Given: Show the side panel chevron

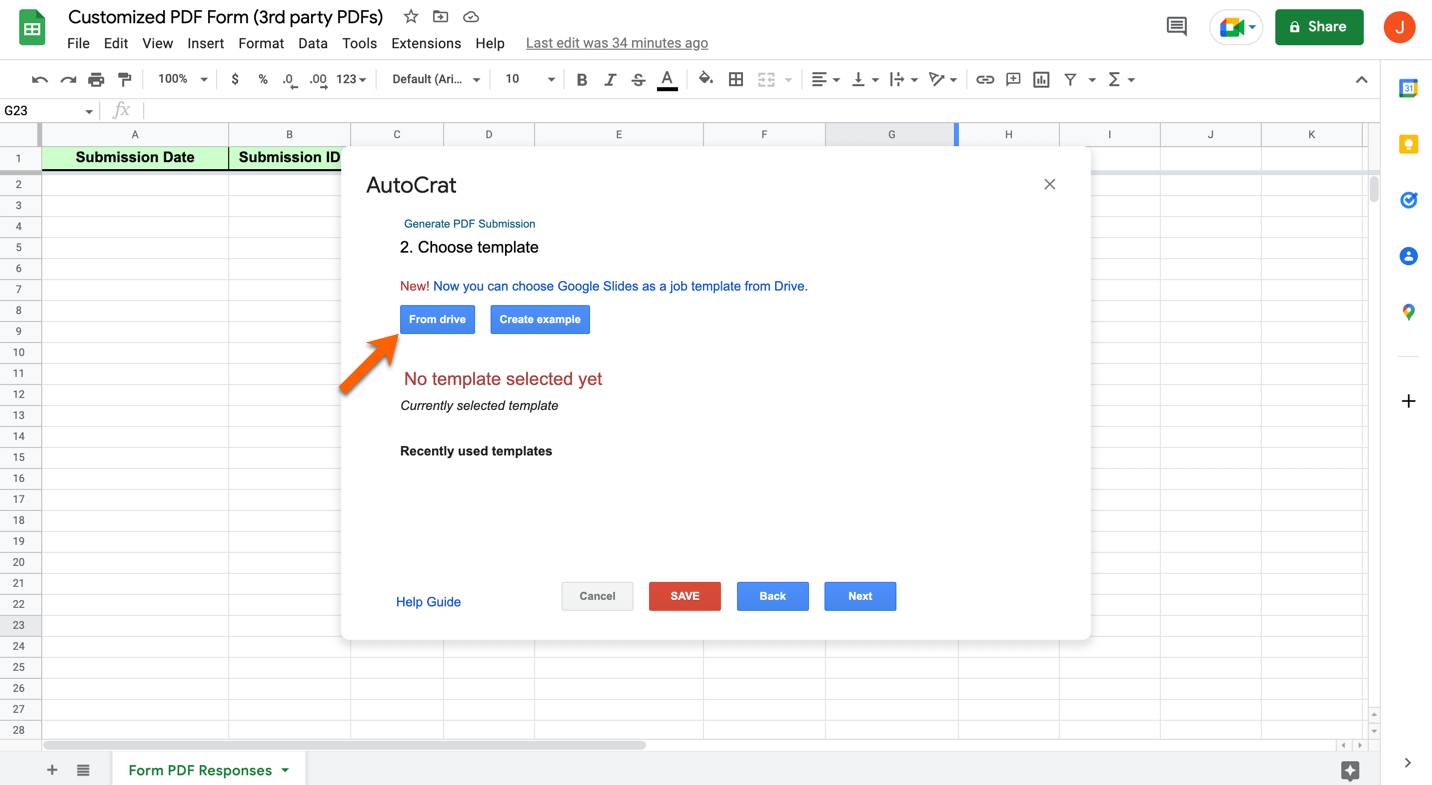Looking at the screenshot, I should point(1408,763).
